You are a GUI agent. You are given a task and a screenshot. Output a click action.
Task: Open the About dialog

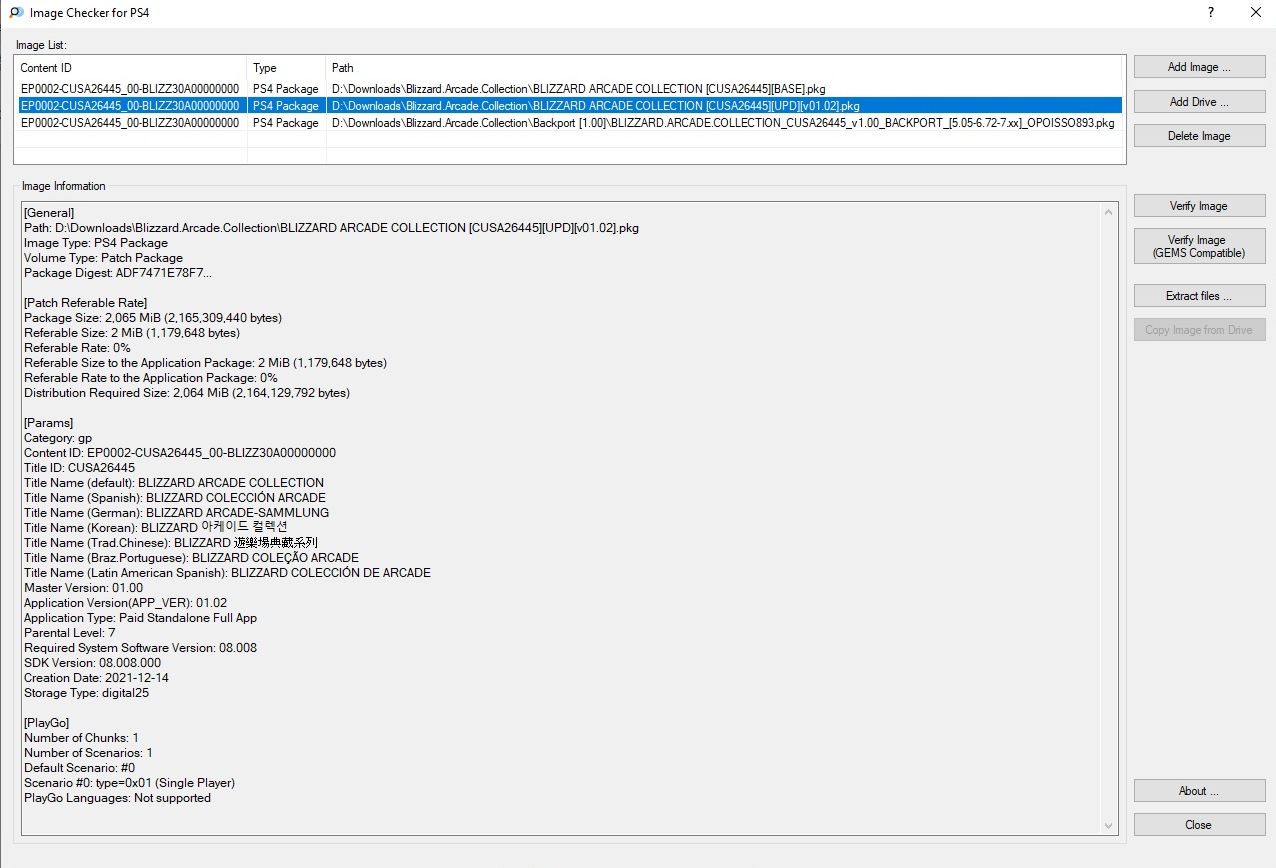coord(1199,791)
